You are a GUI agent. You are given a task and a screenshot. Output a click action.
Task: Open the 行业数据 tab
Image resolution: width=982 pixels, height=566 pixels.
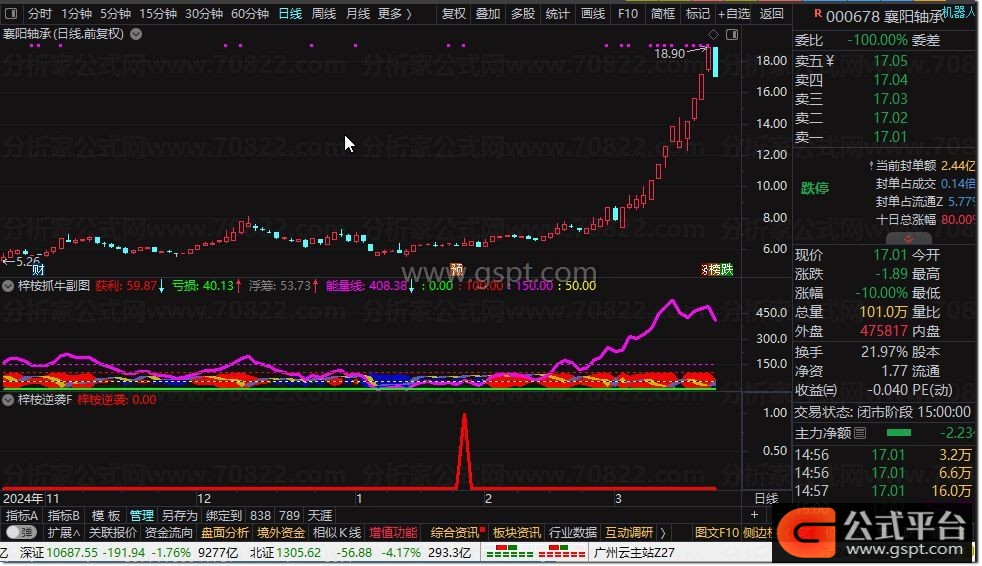[573, 533]
